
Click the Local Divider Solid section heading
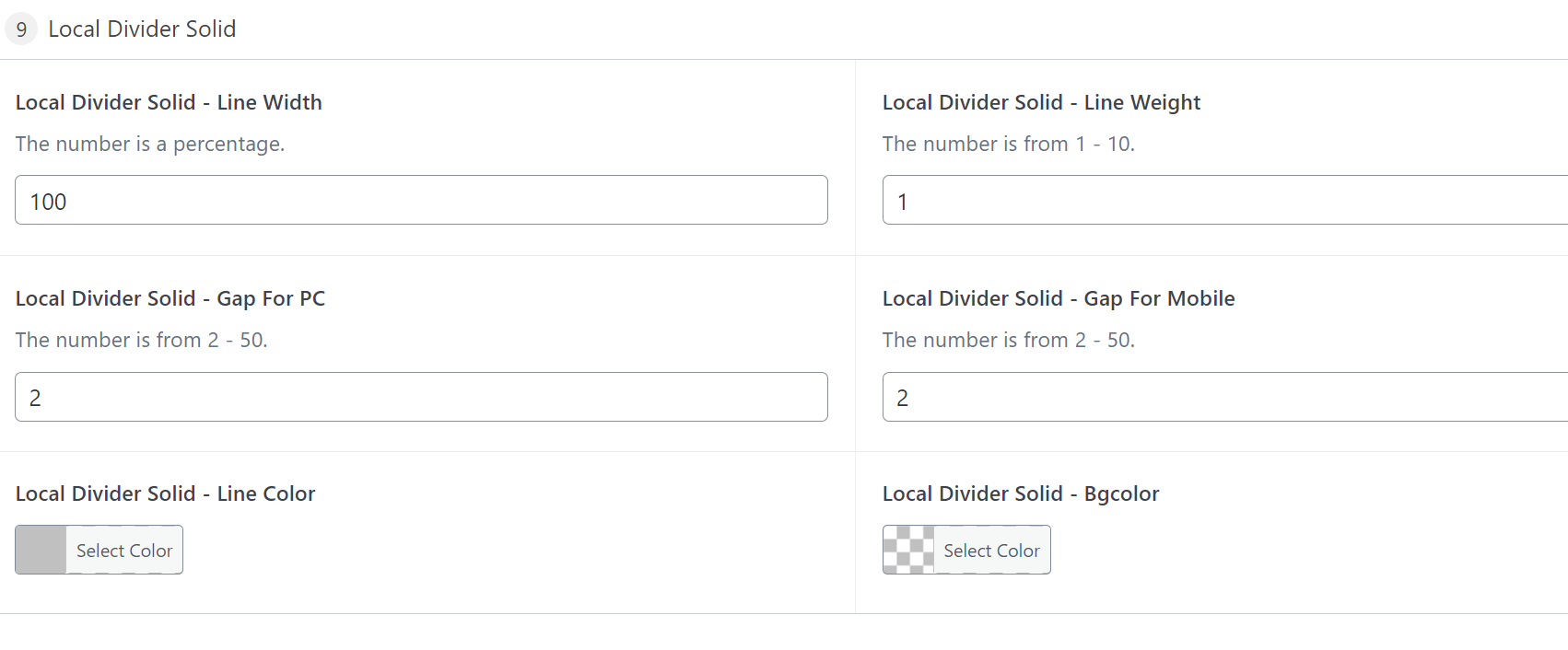click(142, 29)
